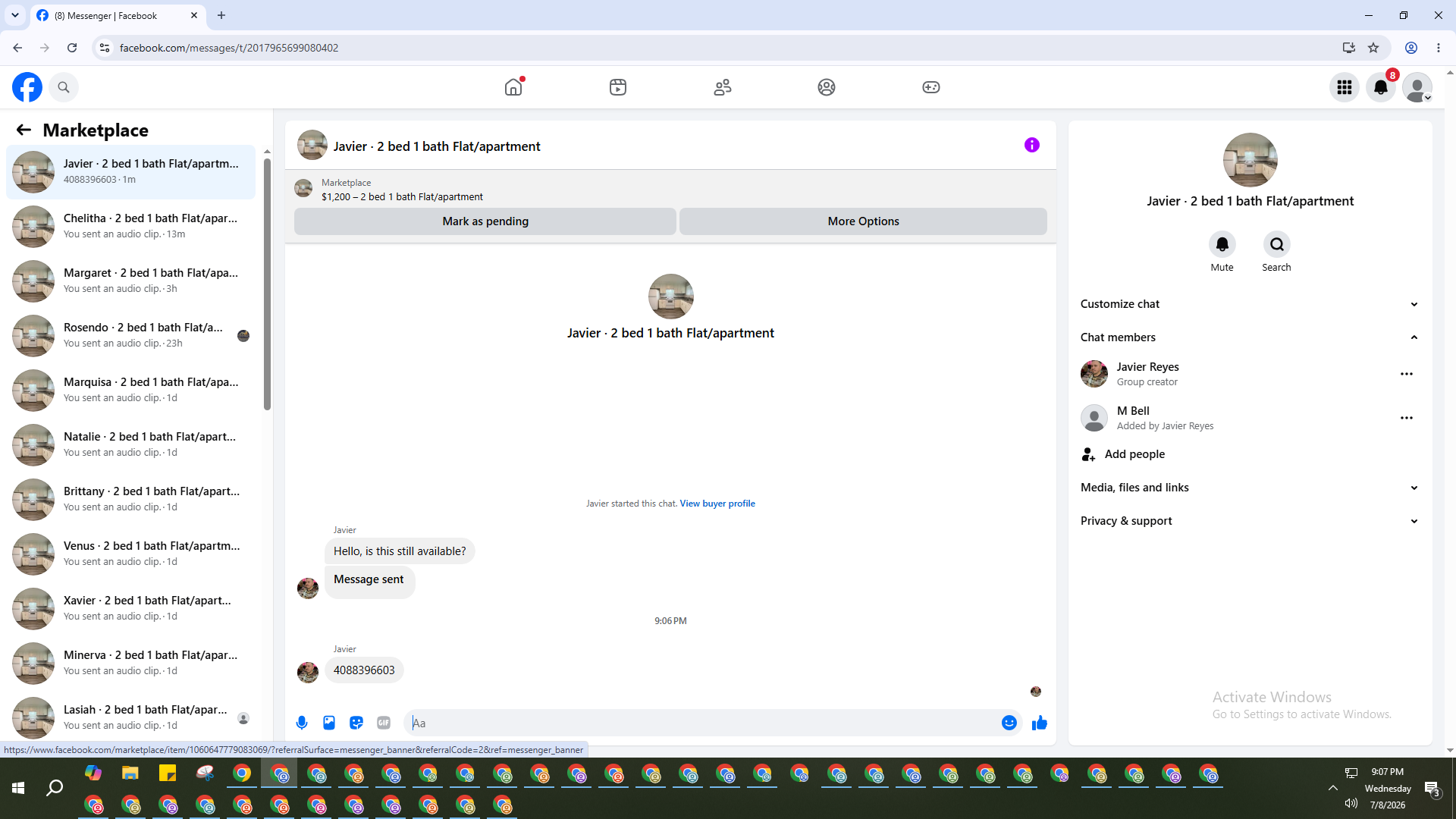This screenshot has height=819, width=1456.
Task: Choose a GIF icon in composer
Action: coord(384,723)
